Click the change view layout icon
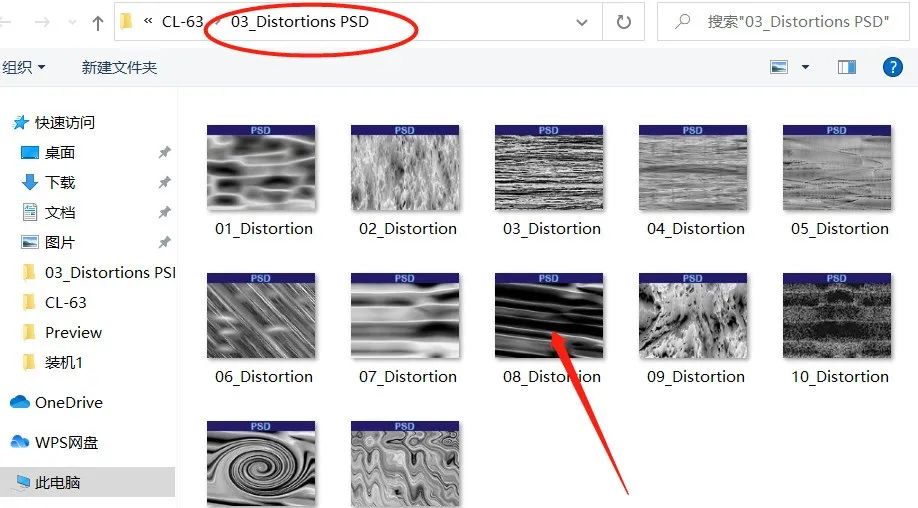The height and width of the screenshot is (508, 918). click(x=780, y=67)
